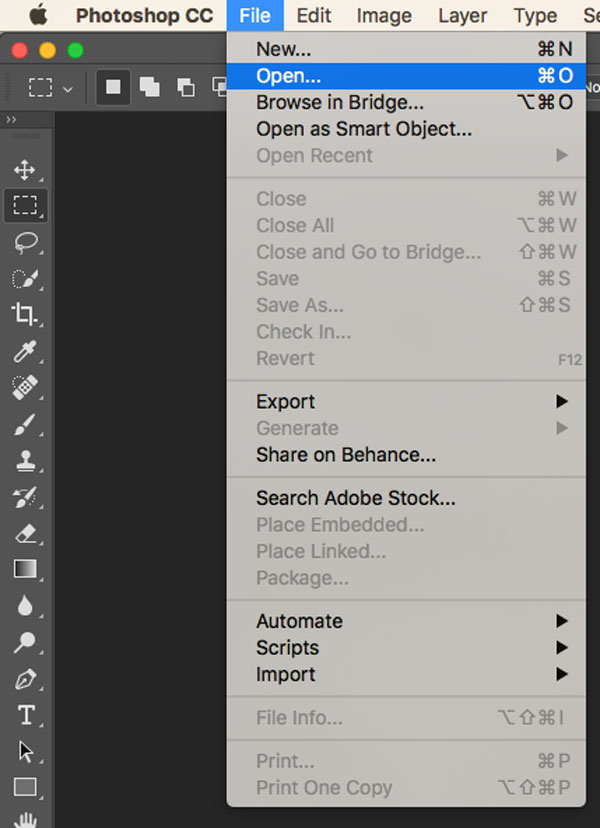Open the Apple menu
The height and width of the screenshot is (828, 600).
point(38,16)
